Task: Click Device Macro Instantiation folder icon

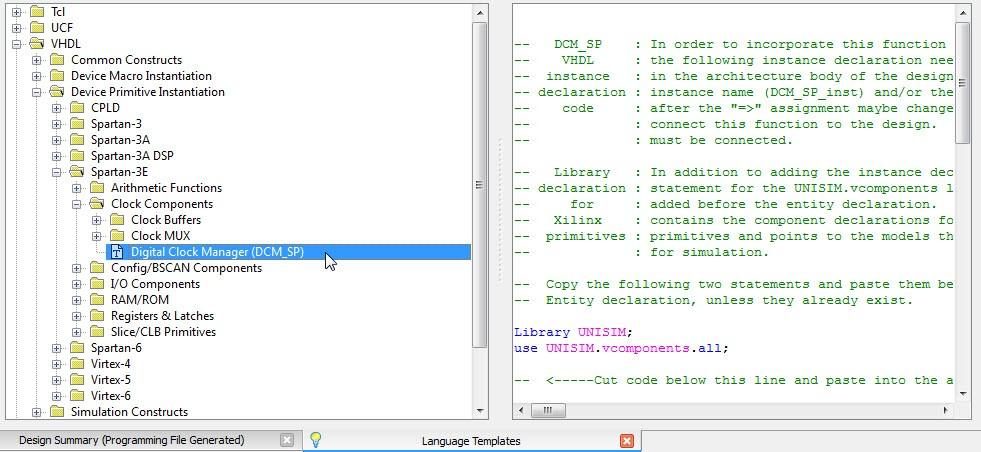Action: pyautogui.click(x=57, y=76)
